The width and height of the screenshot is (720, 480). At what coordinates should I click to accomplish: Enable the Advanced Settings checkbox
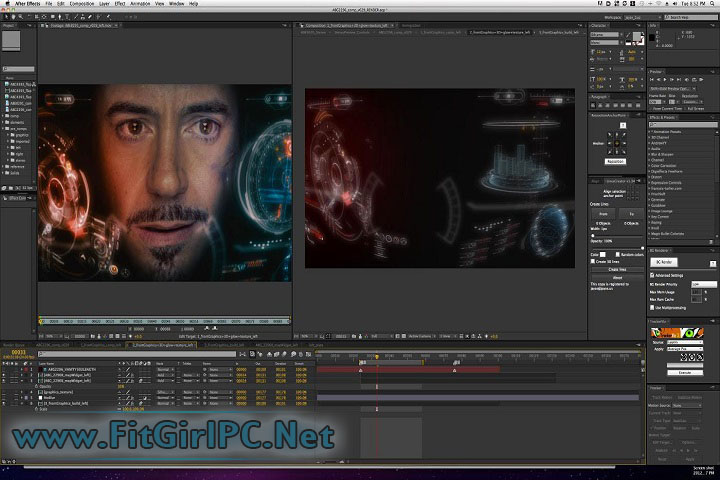(x=653, y=275)
